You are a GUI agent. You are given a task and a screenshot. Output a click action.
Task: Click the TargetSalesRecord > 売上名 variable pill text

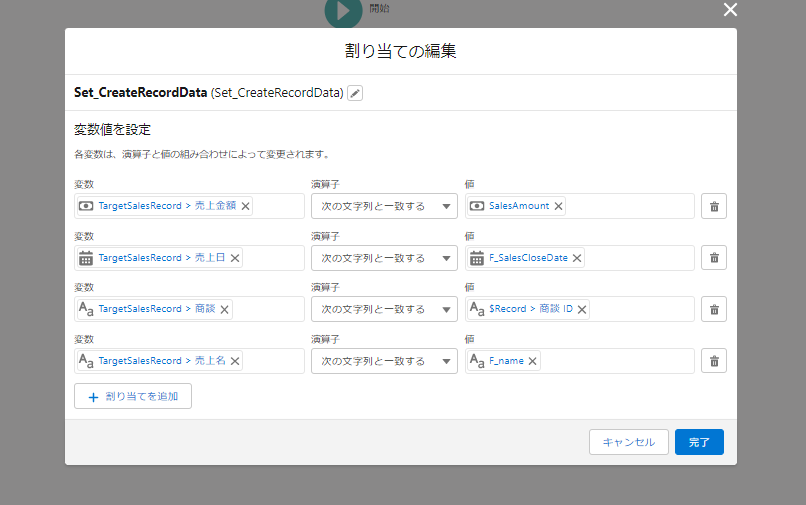point(162,360)
